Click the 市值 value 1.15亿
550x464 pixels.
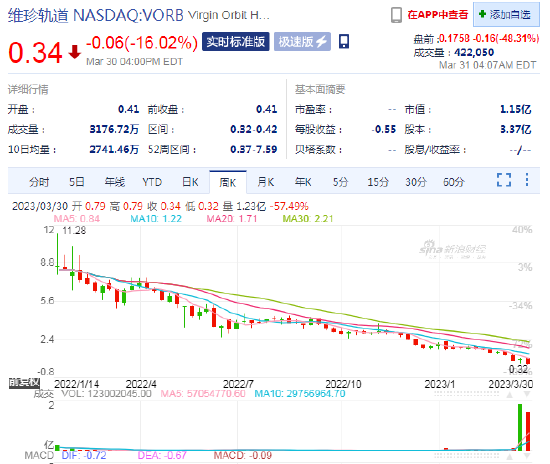tap(516, 109)
